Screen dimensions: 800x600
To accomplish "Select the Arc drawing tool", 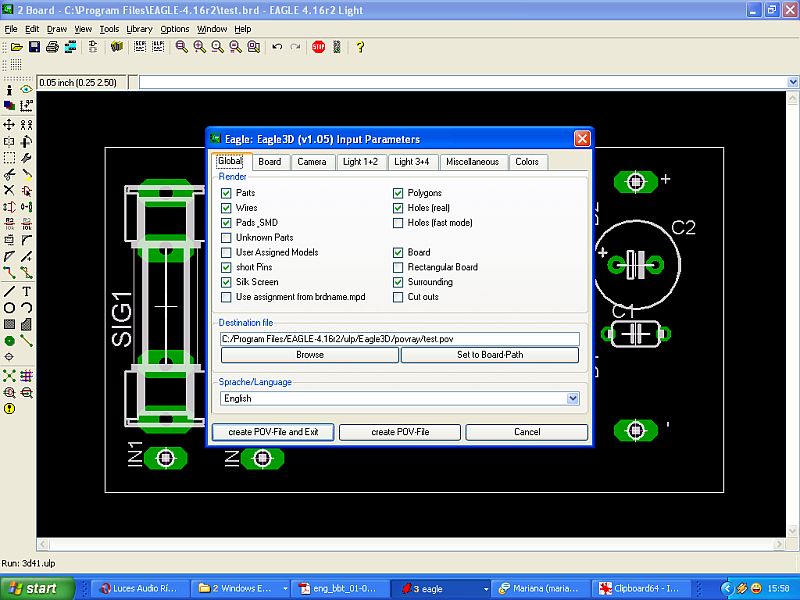I will click(27, 308).
